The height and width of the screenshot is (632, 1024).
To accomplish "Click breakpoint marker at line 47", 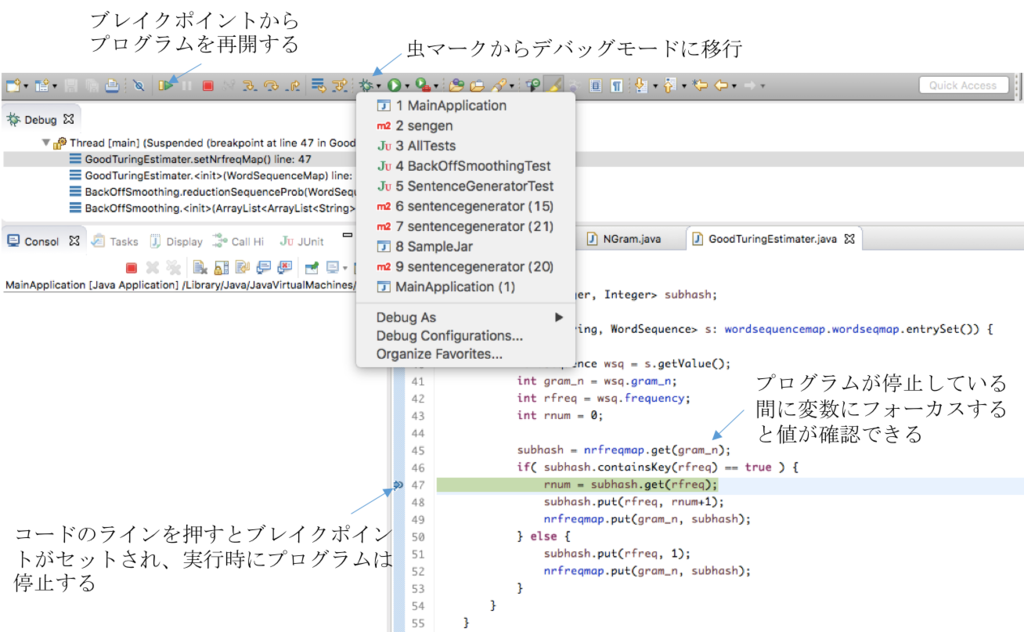I will pyautogui.click(x=398, y=485).
